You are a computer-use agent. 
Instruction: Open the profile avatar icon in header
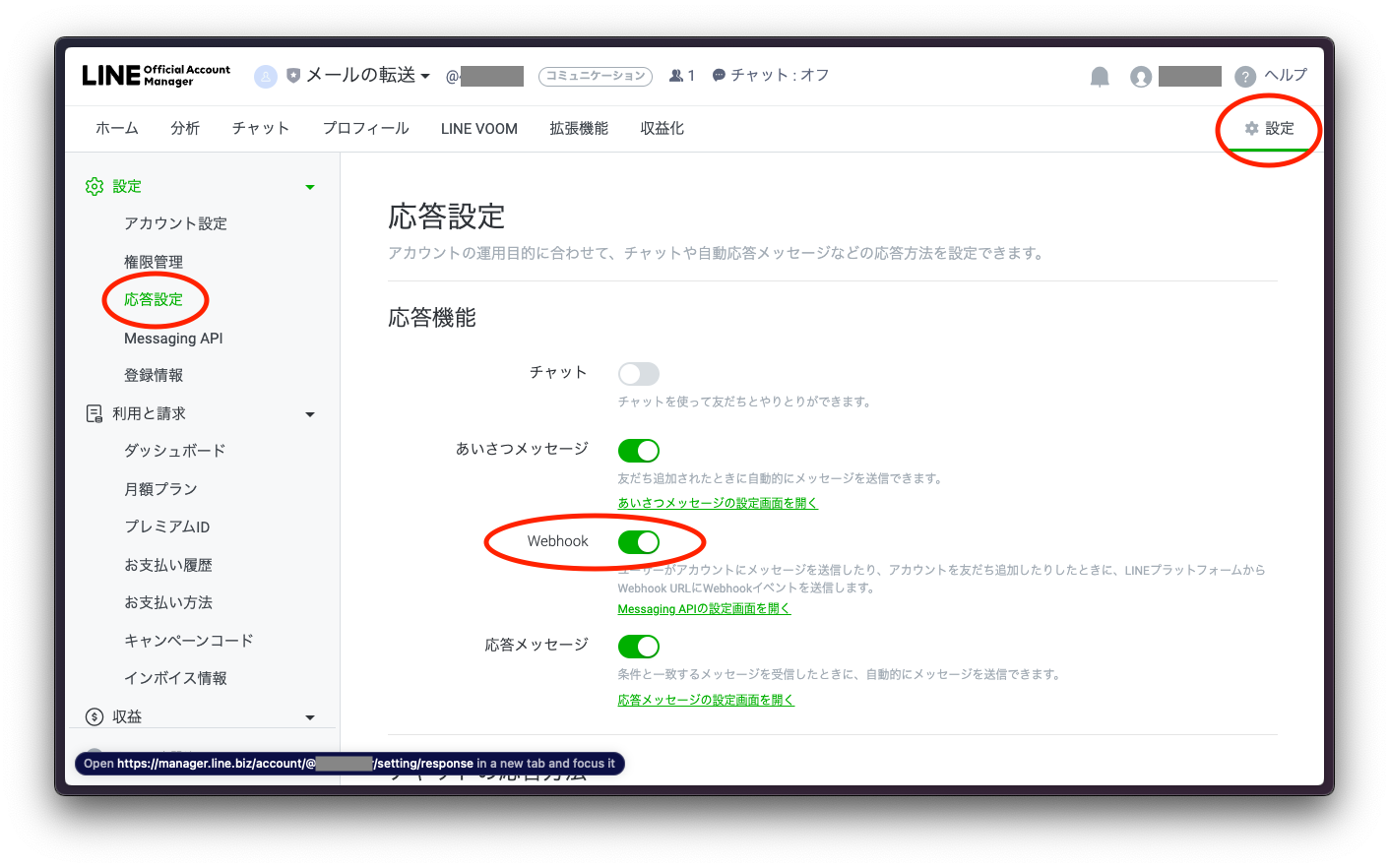(1140, 76)
